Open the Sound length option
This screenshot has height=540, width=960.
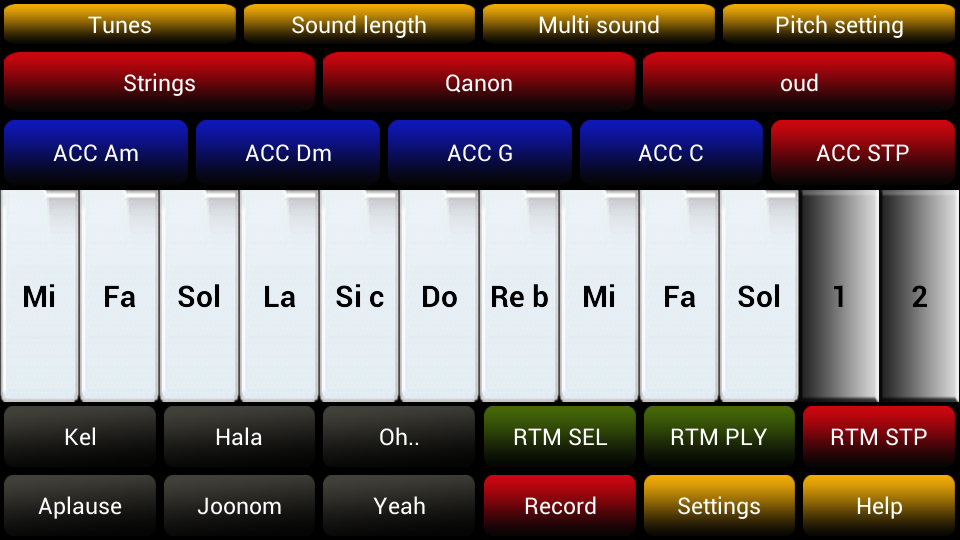coord(359,25)
